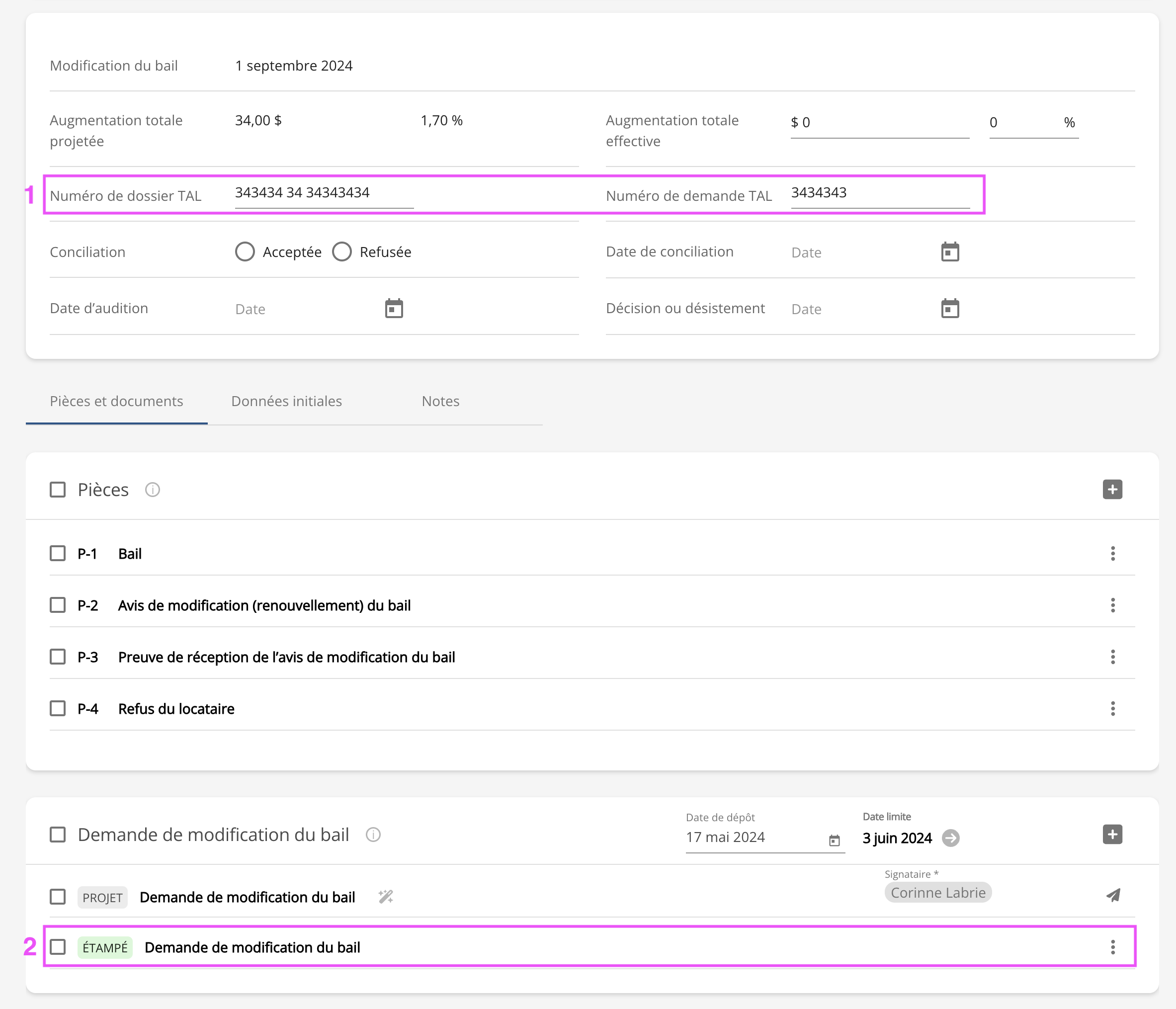Add a new item to Pièces section

(x=1112, y=489)
